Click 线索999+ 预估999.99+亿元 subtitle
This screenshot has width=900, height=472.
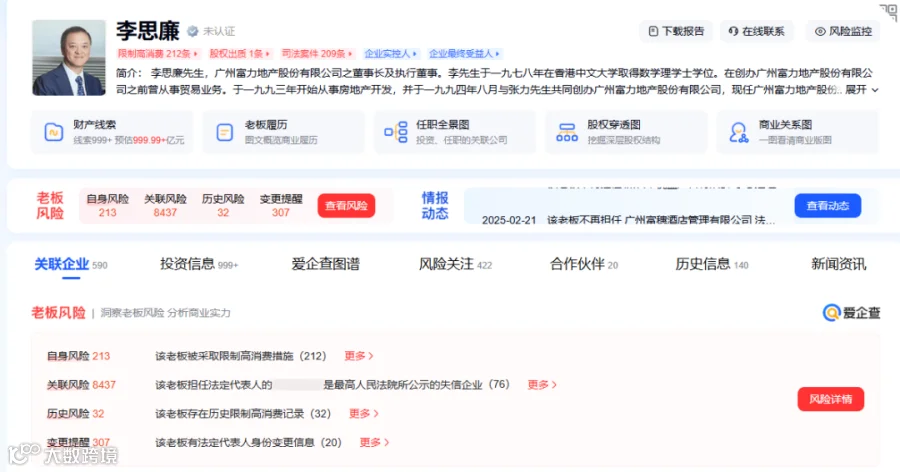pos(129,140)
